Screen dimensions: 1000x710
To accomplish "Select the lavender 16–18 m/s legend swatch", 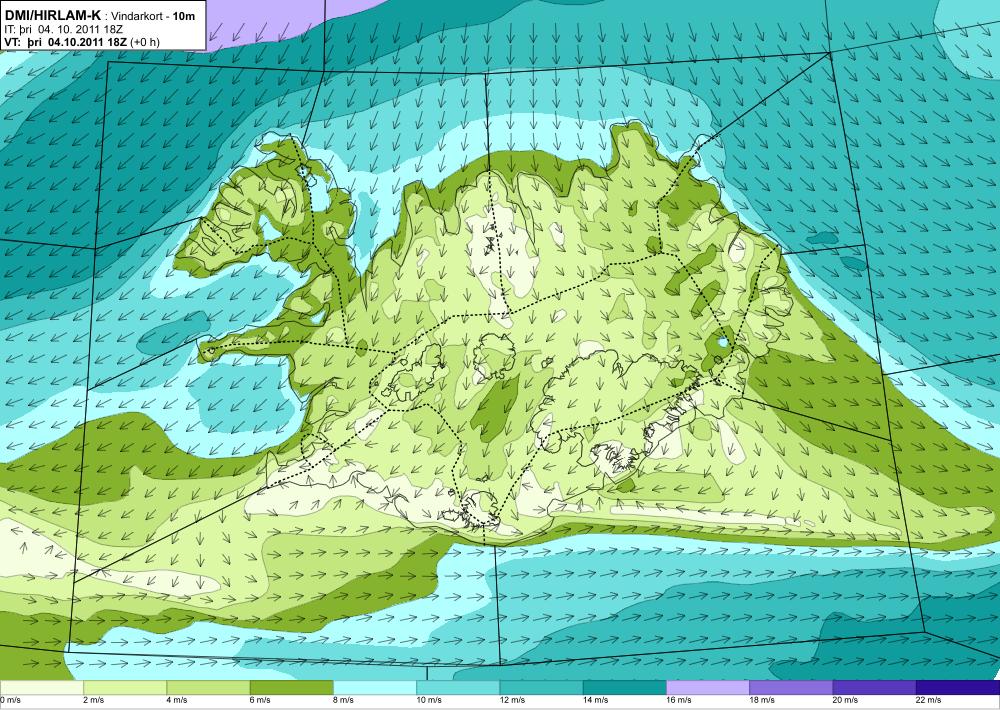I will [708, 688].
